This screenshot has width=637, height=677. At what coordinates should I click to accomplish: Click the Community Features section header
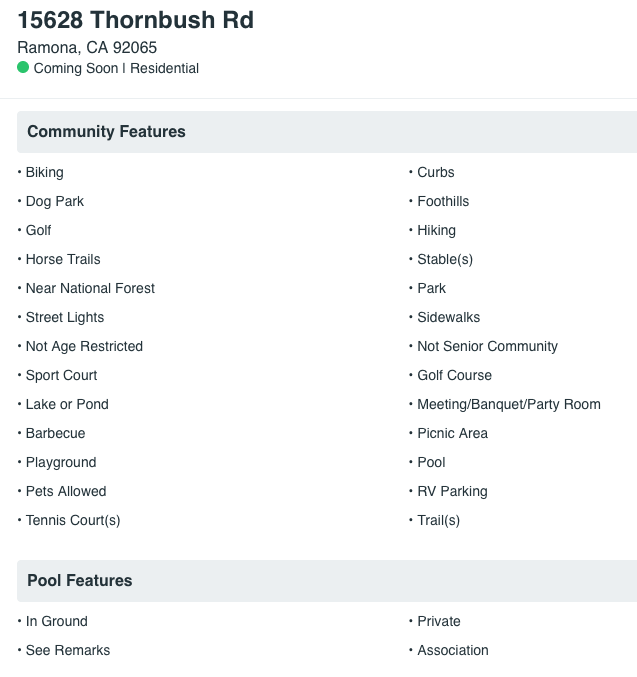pyautogui.click(x=327, y=132)
